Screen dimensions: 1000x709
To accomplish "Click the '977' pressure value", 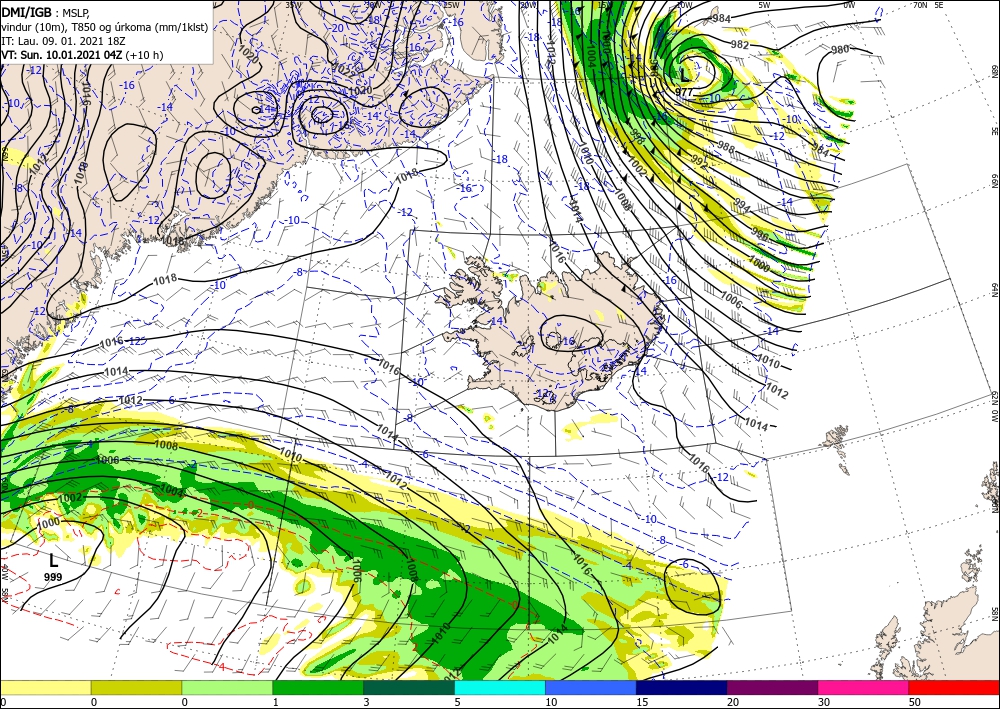I will click(x=684, y=92).
